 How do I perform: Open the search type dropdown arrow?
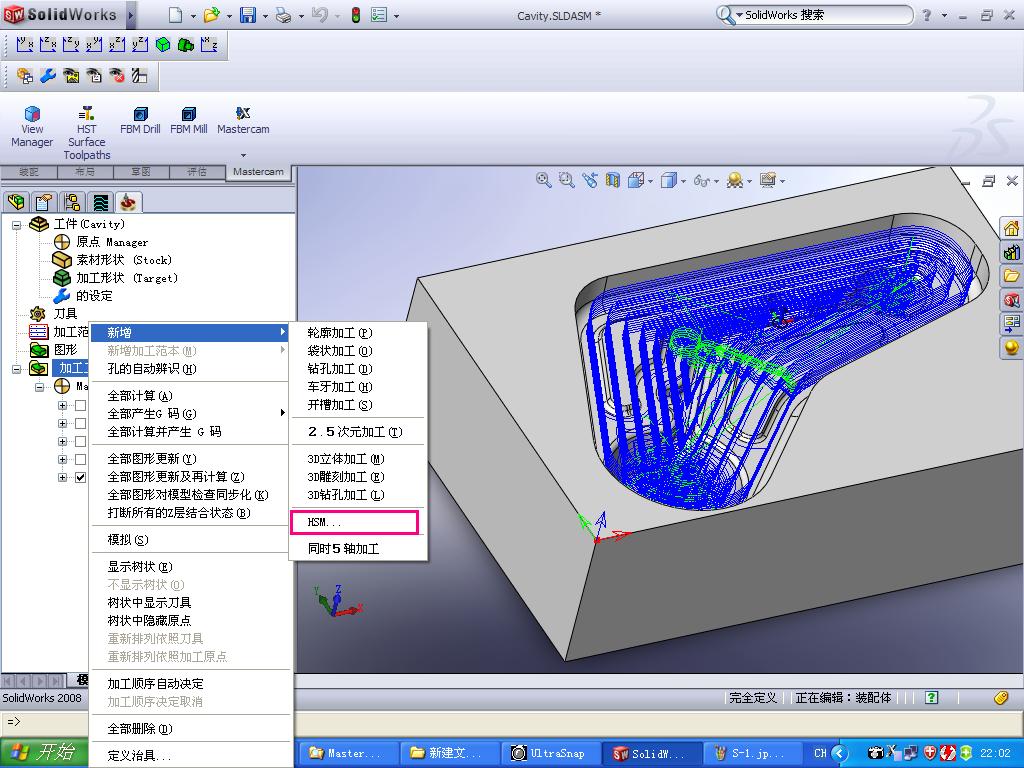[x=739, y=15]
